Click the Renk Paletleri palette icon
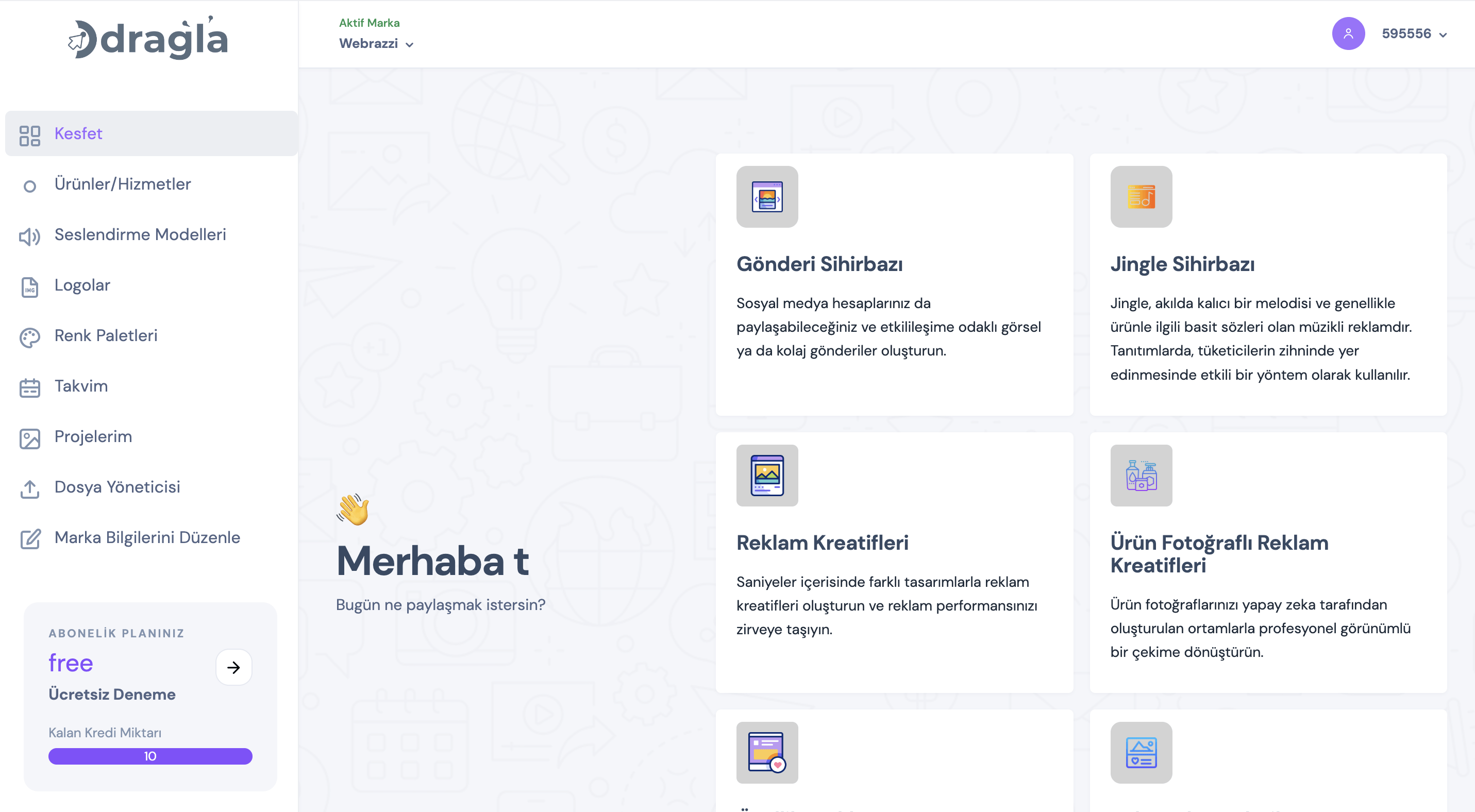 pos(29,337)
